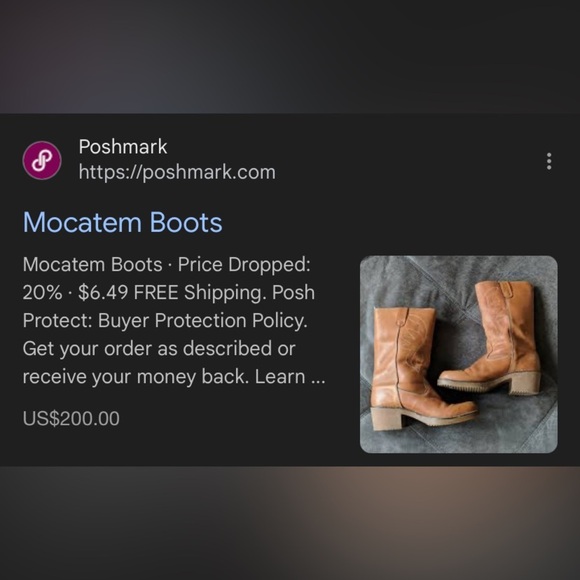
Task: Click the blurred area above the result card
Action: (290, 57)
